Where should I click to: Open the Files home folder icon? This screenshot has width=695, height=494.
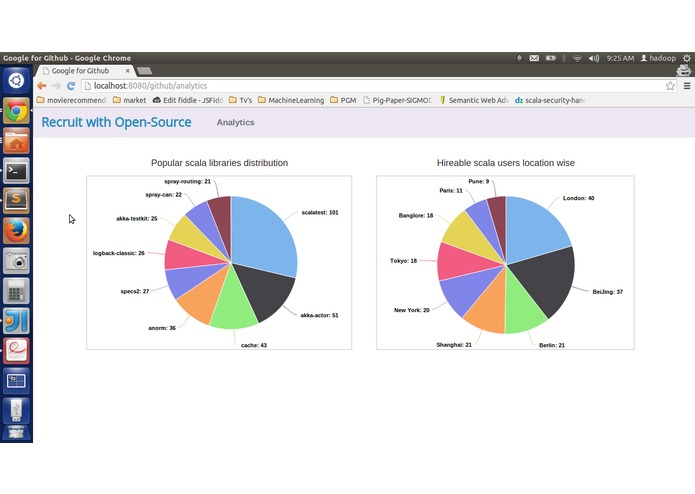pos(16,141)
